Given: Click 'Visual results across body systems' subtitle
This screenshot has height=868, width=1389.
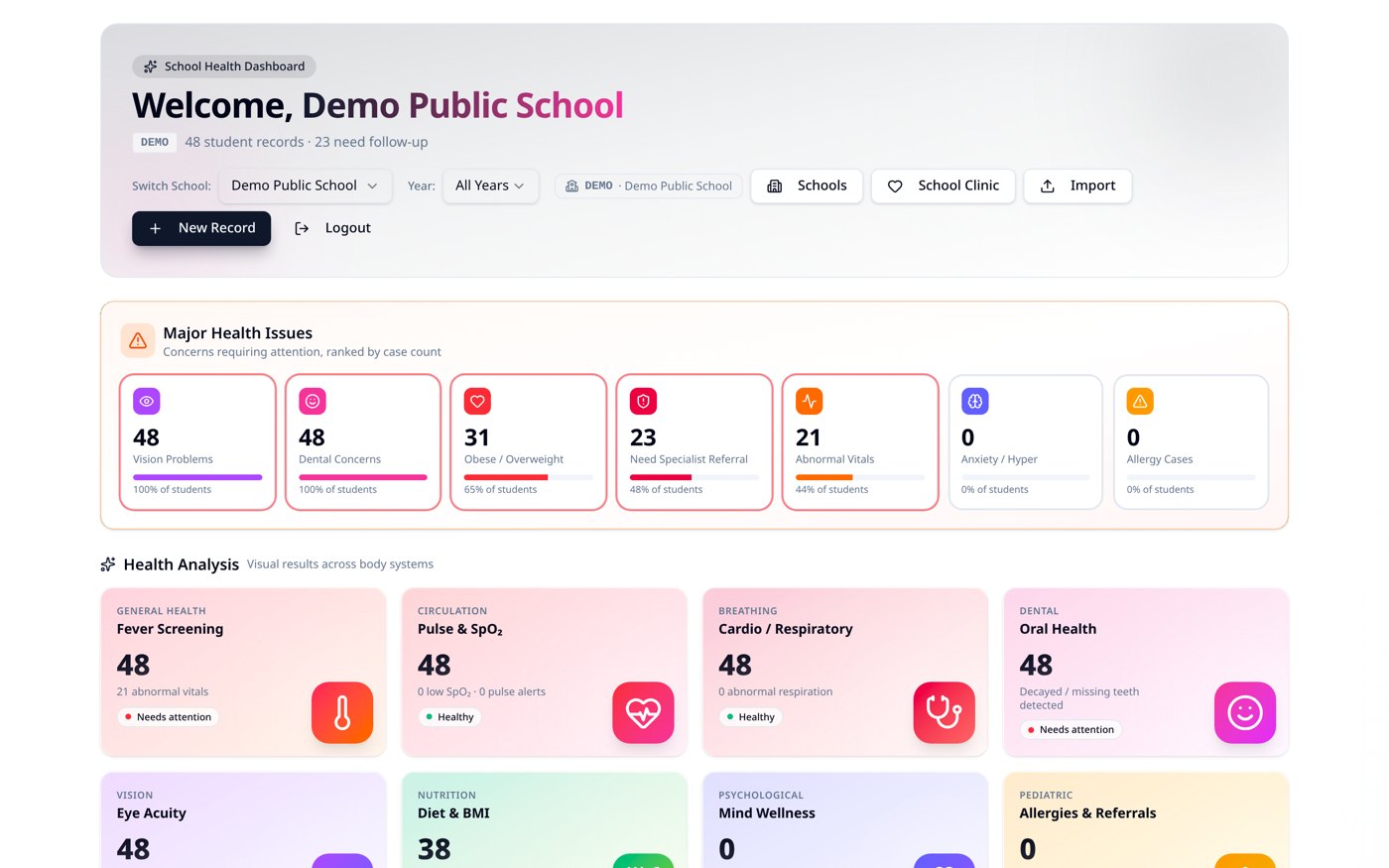Looking at the screenshot, I should (x=340, y=564).
